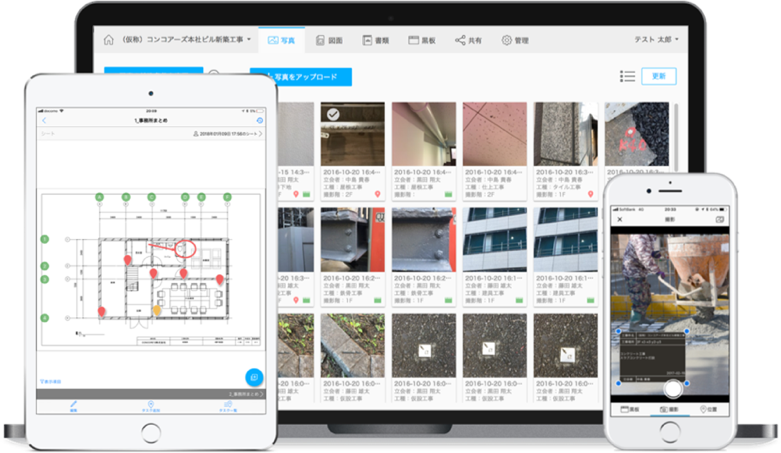Screen dimensions: 781x453
Task: Select the 共有 tab
Action: pyautogui.click(x=468, y=40)
